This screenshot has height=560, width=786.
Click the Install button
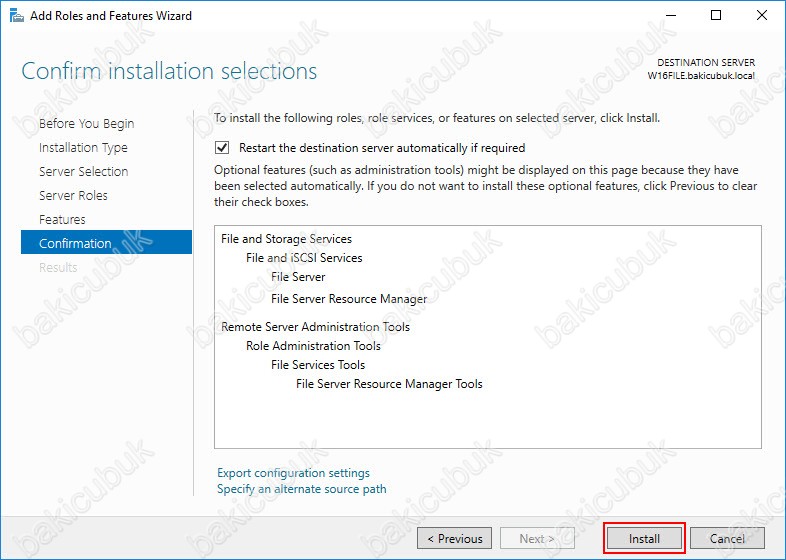(x=644, y=538)
